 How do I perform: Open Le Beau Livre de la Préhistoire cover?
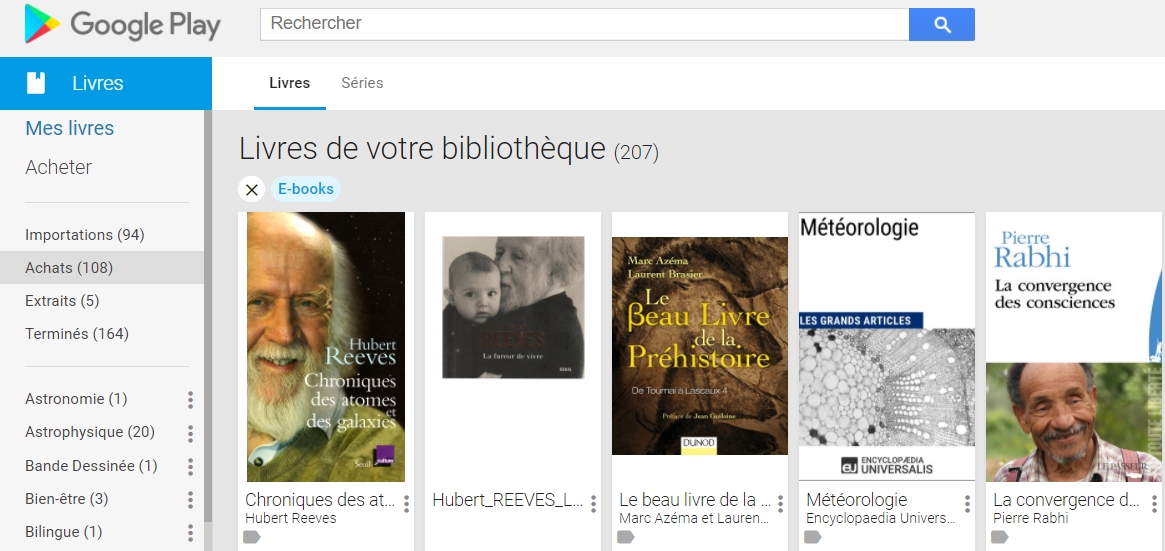[x=700, y=345]
